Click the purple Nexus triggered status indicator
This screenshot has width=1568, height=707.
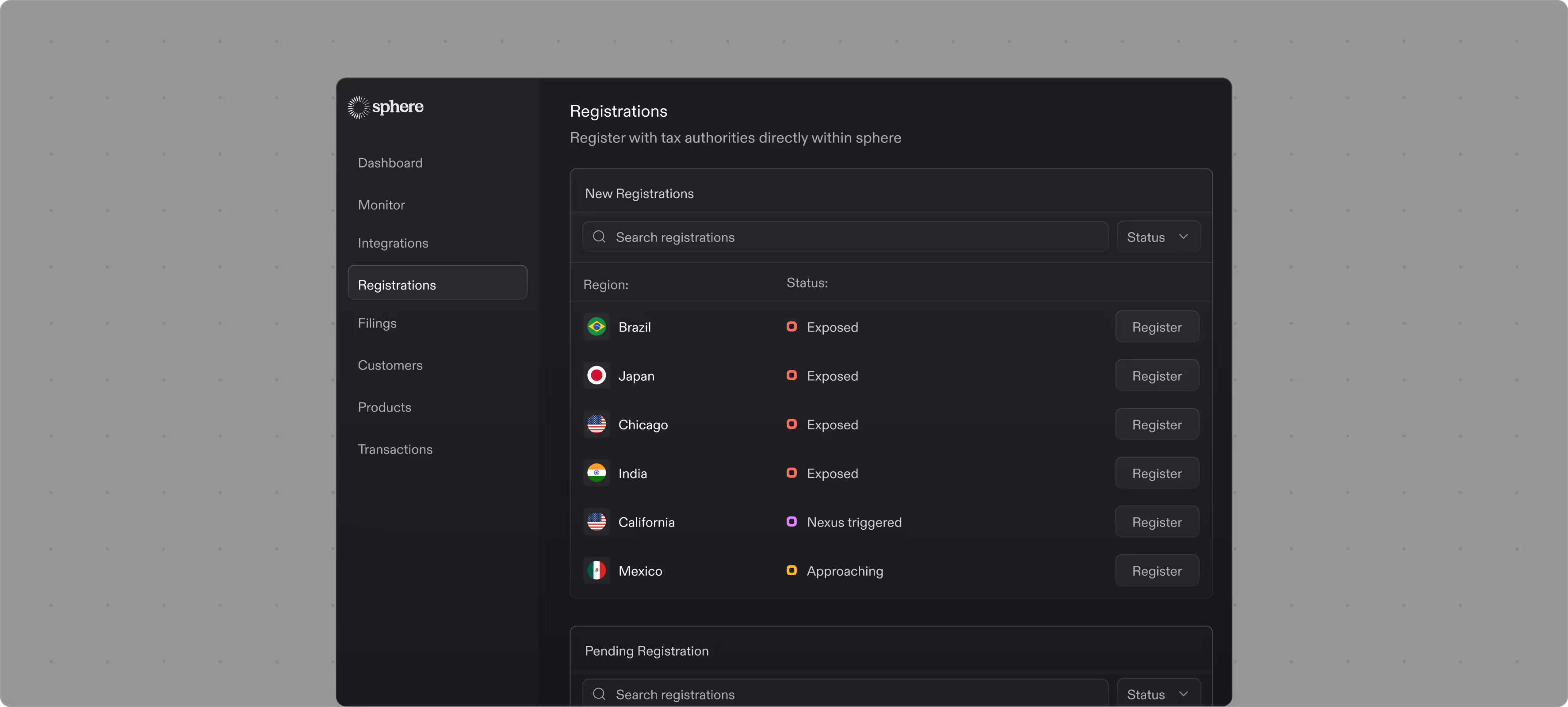pyautogui.click(x=792, y=521)
